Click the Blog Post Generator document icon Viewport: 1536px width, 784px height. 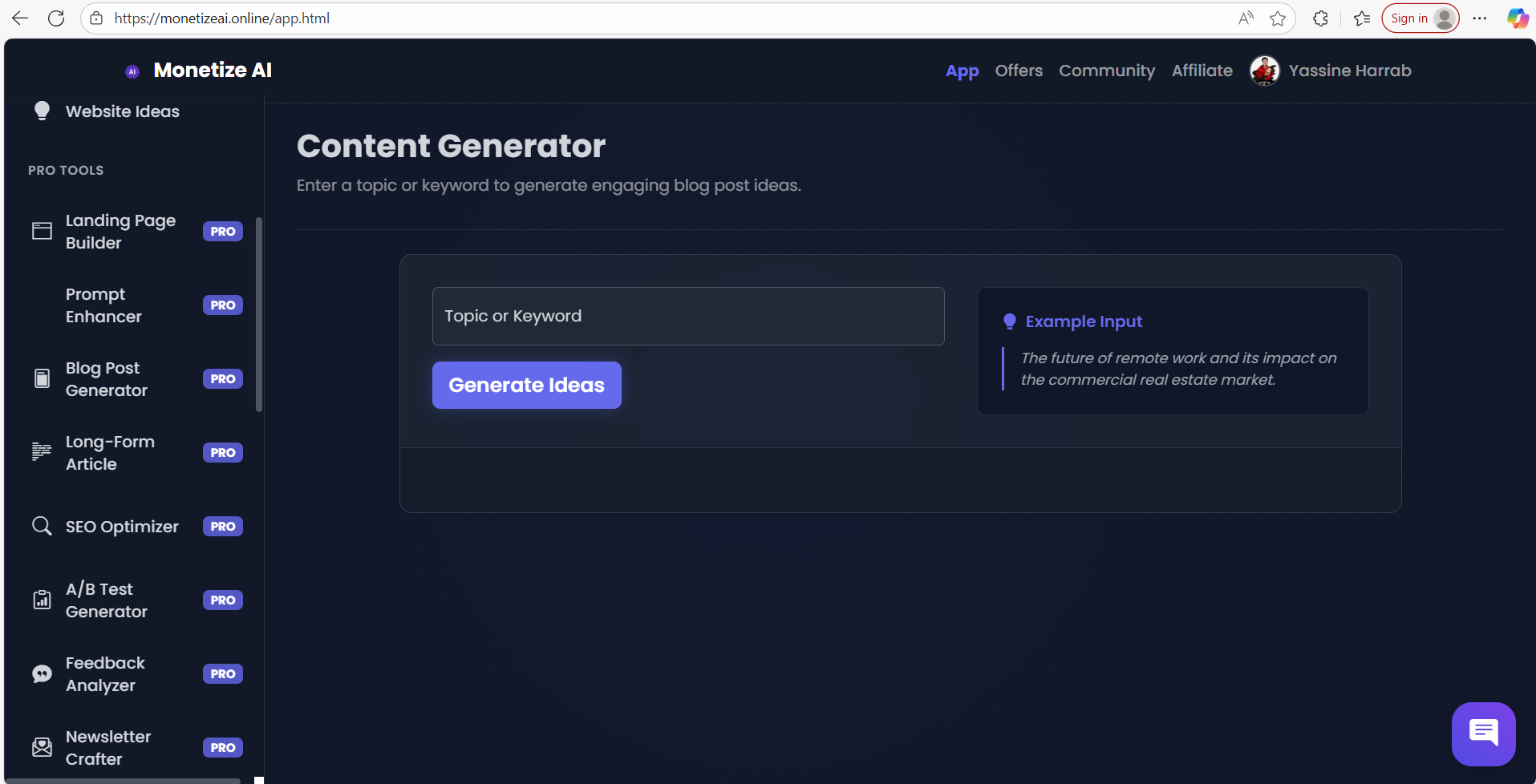point(42,378)
